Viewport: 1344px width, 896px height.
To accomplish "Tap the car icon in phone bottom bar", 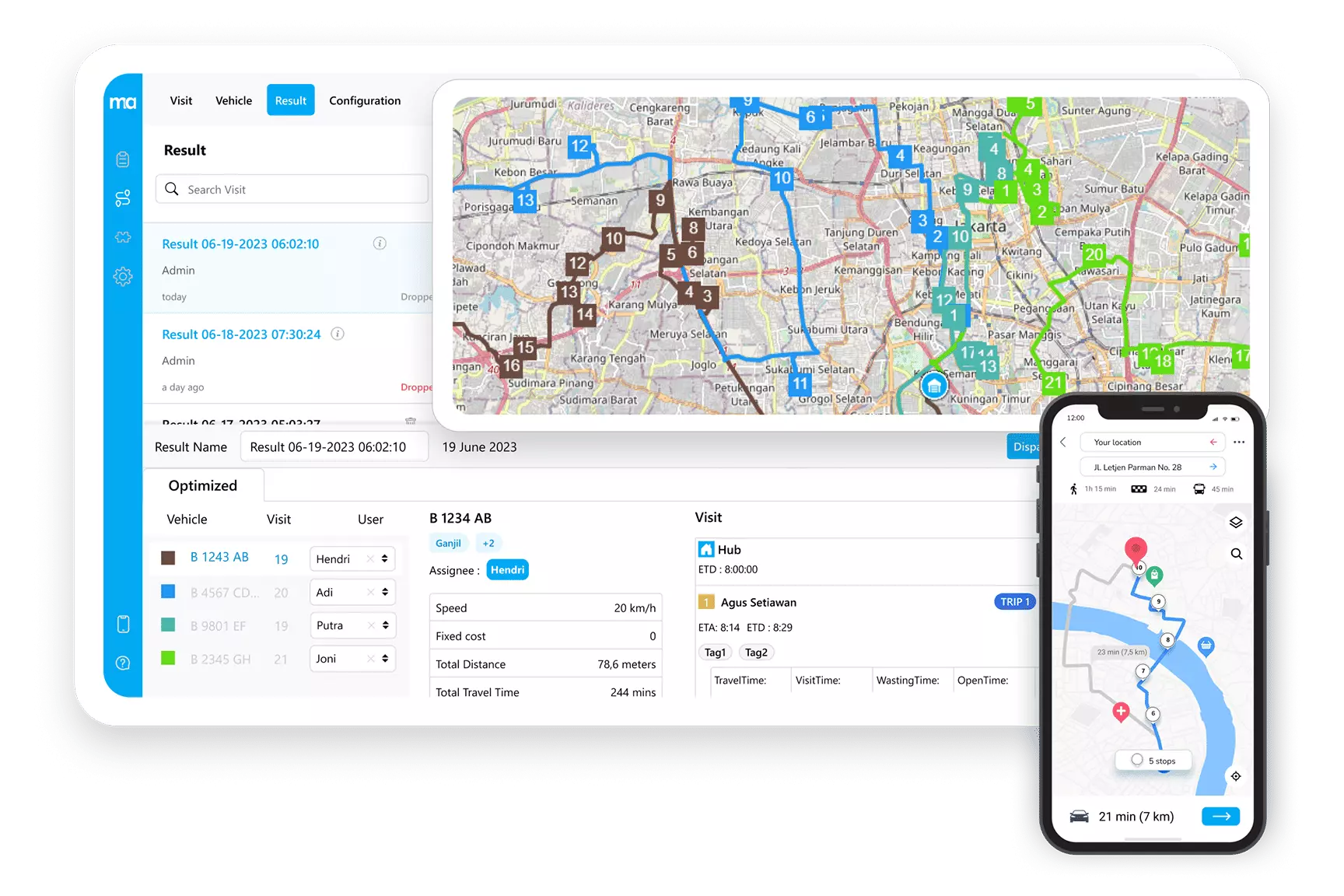I will coord(1079,816).
